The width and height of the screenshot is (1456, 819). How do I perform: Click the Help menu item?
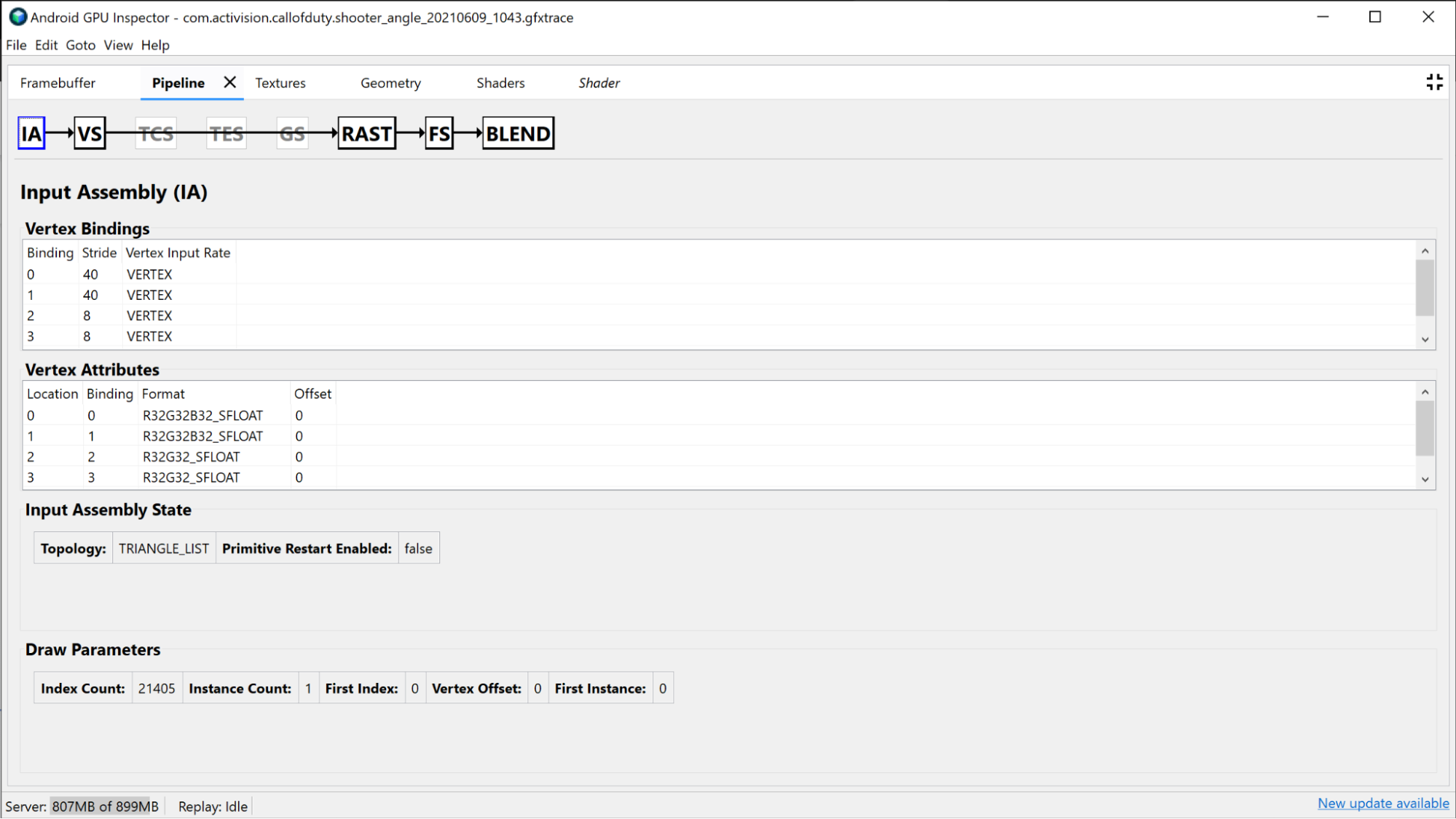pos(155,45)
